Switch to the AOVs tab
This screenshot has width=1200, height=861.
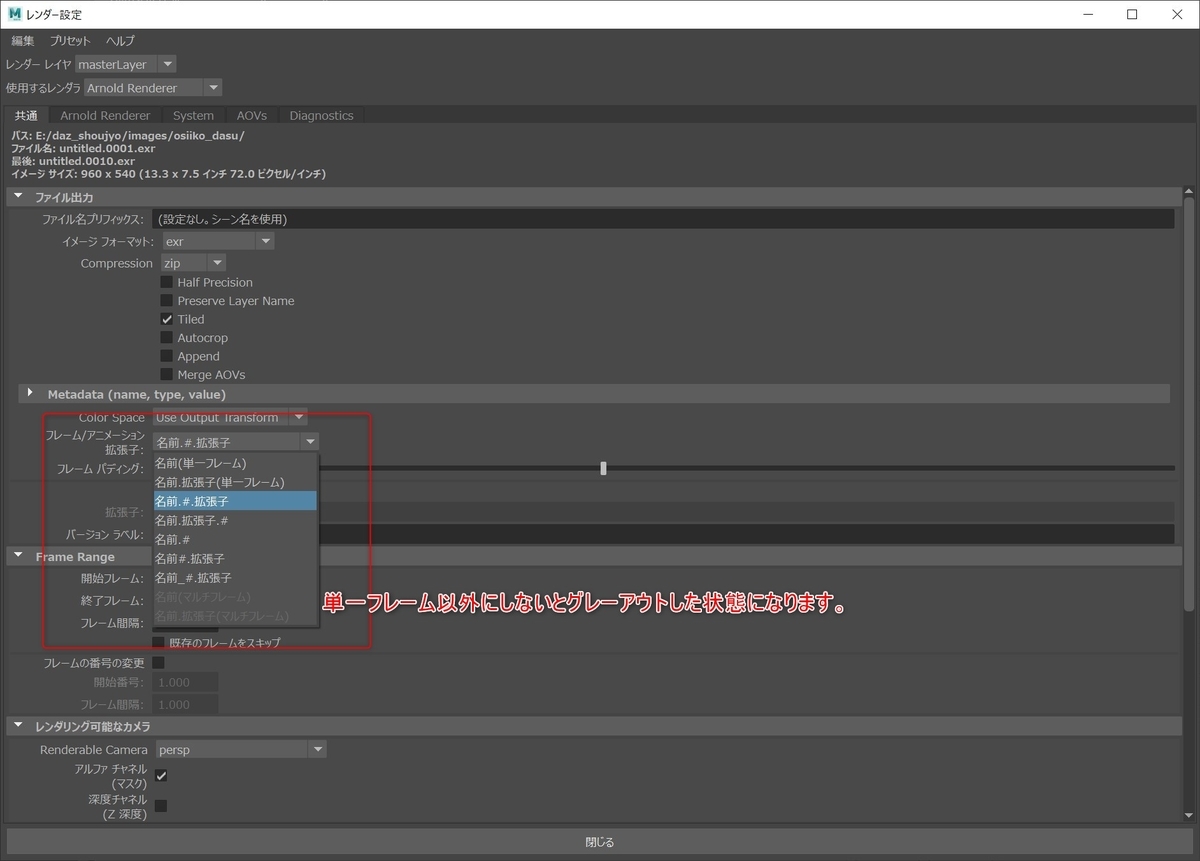tap(252, 116)
